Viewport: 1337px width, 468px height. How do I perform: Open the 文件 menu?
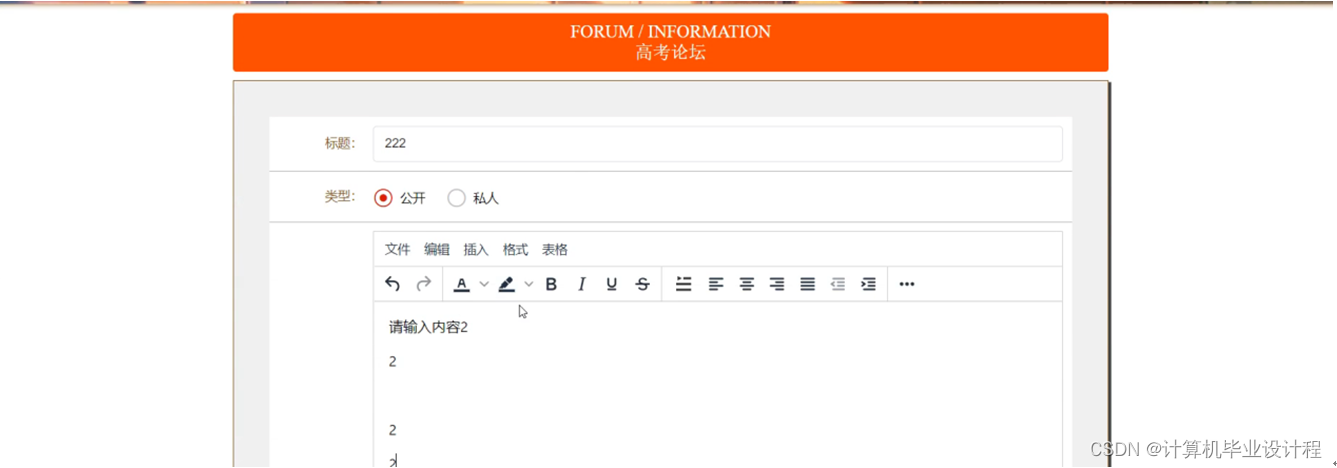tap(398, 249)
